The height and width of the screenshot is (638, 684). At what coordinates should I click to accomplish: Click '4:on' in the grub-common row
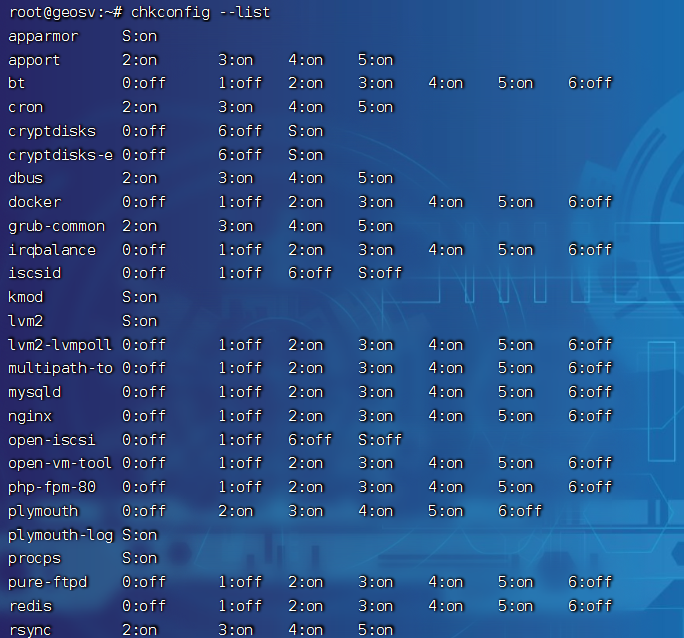click(x=306, y=226)
